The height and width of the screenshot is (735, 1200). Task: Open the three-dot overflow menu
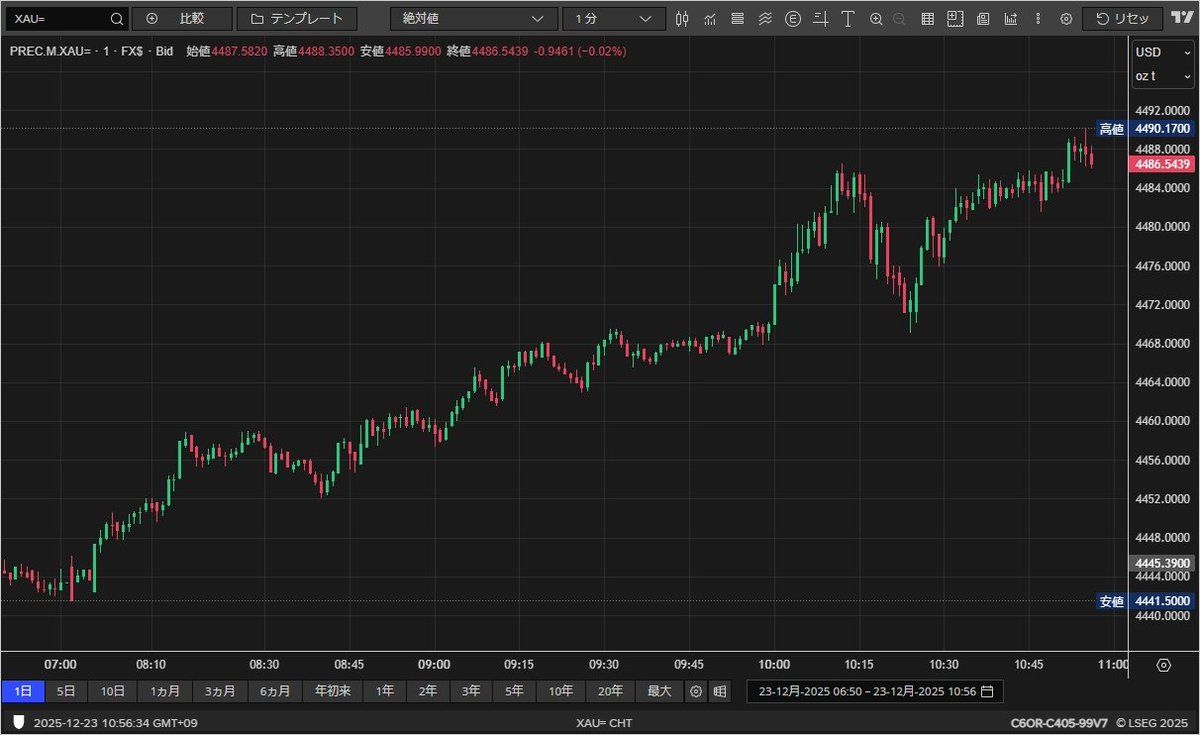point(1040,18)
